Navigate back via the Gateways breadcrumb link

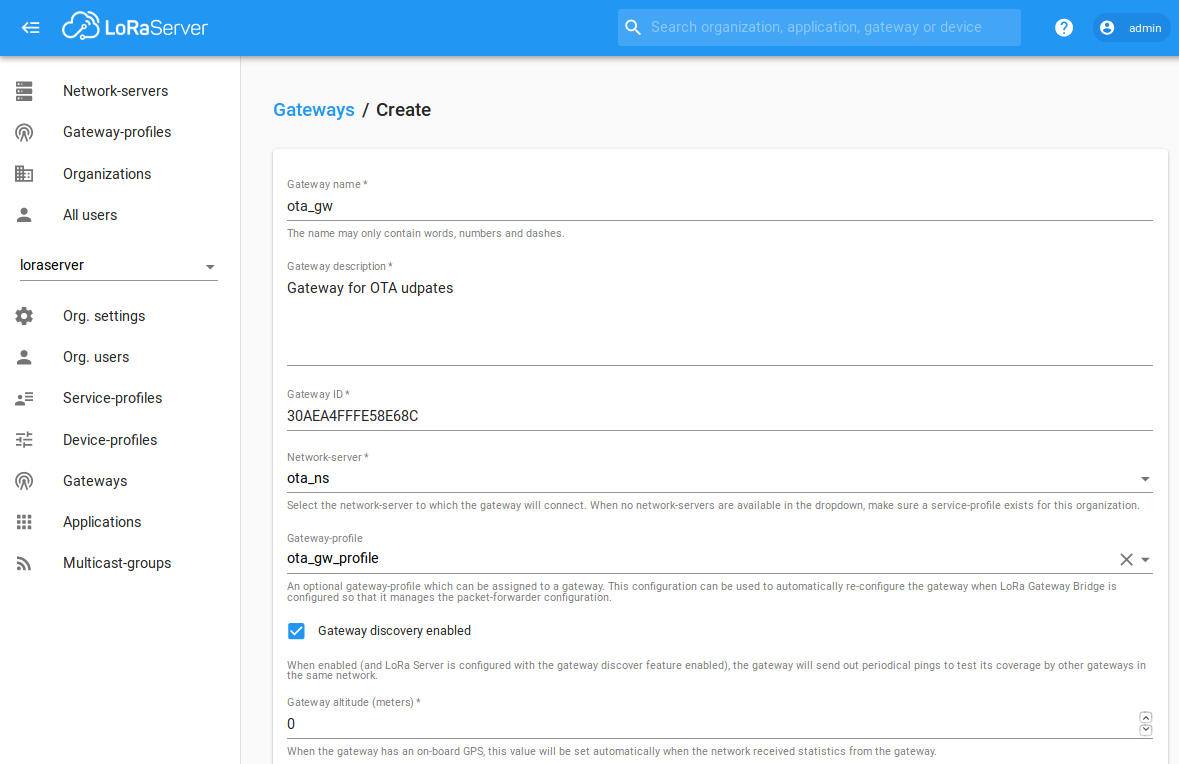314,109
